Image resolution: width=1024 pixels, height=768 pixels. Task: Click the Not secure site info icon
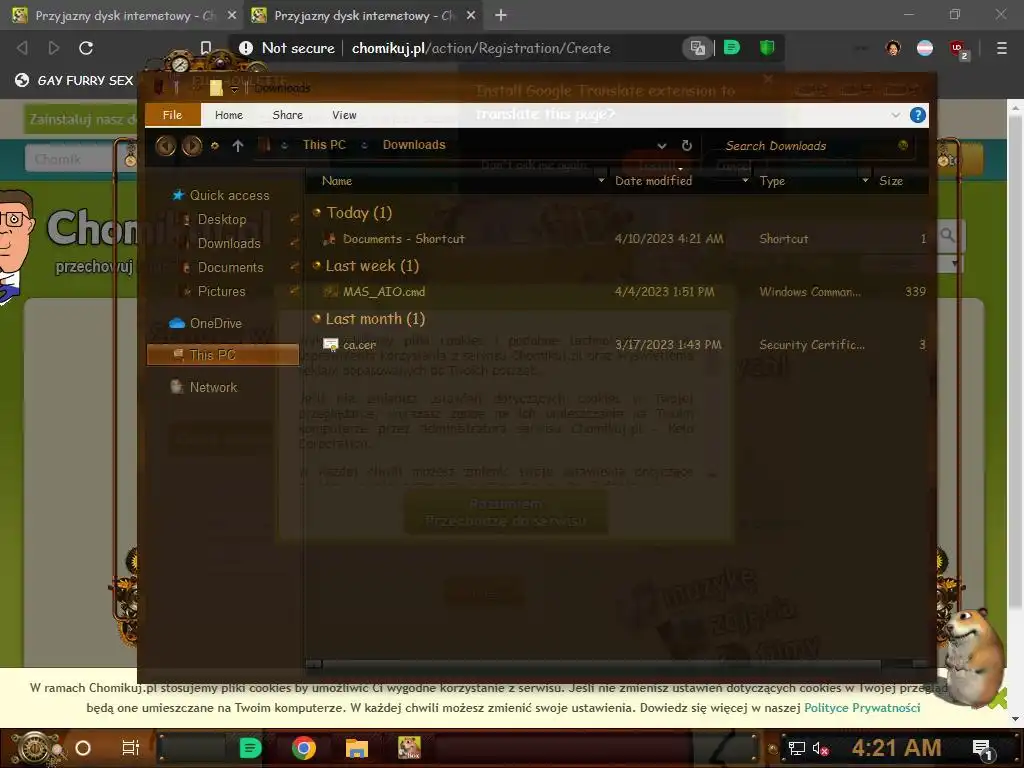pyautogui.click(x=246, y=48)
